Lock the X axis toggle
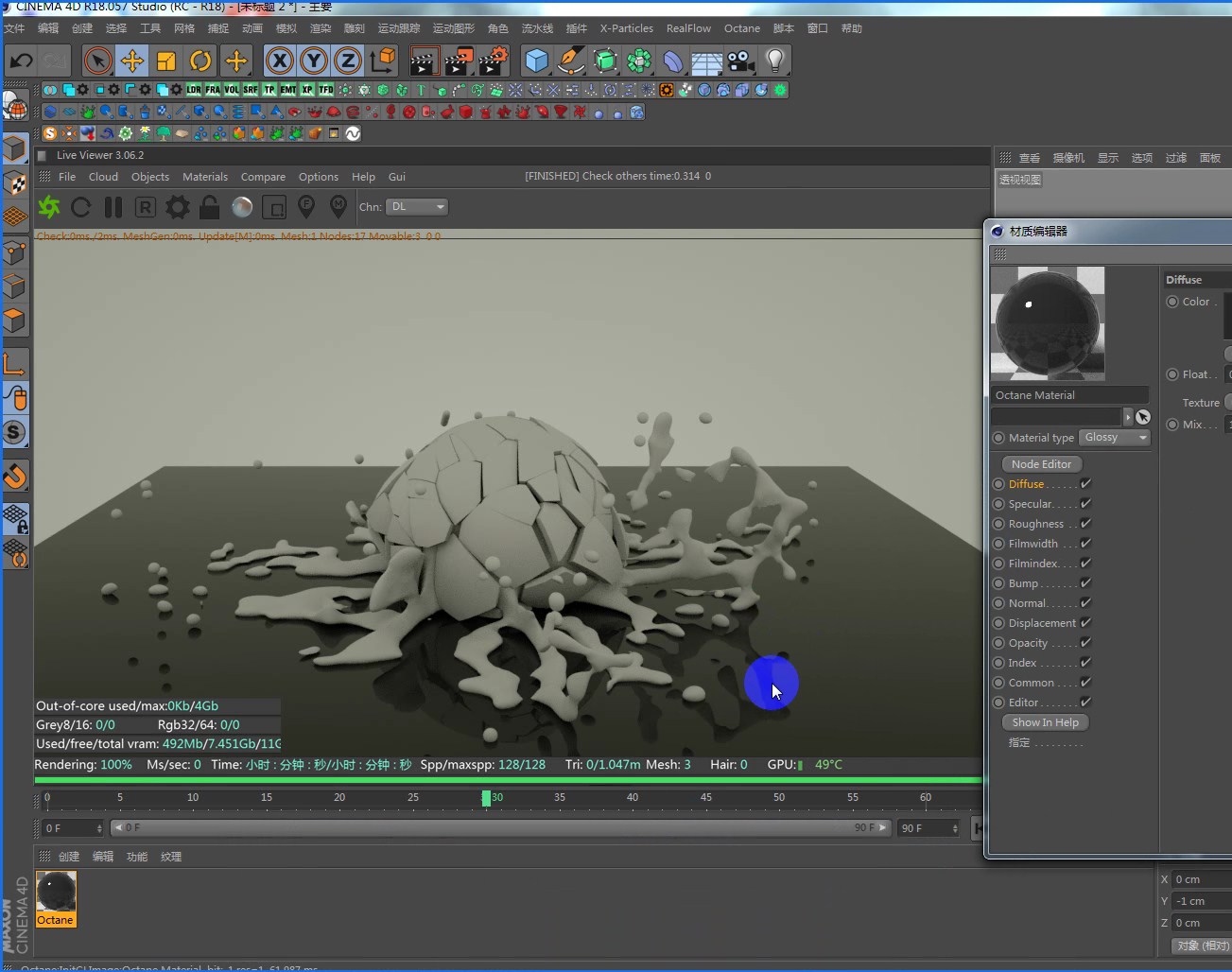This screenshot has width=1232, height=972. (x=279, y=61)
